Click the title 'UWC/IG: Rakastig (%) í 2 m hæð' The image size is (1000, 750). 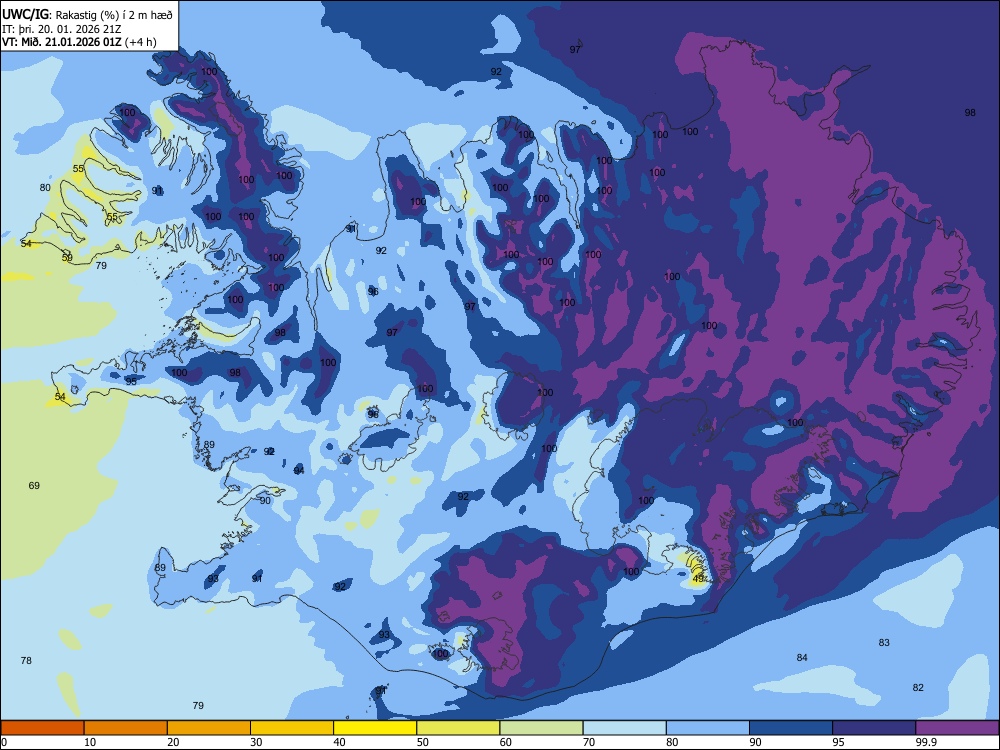(87, 15)
